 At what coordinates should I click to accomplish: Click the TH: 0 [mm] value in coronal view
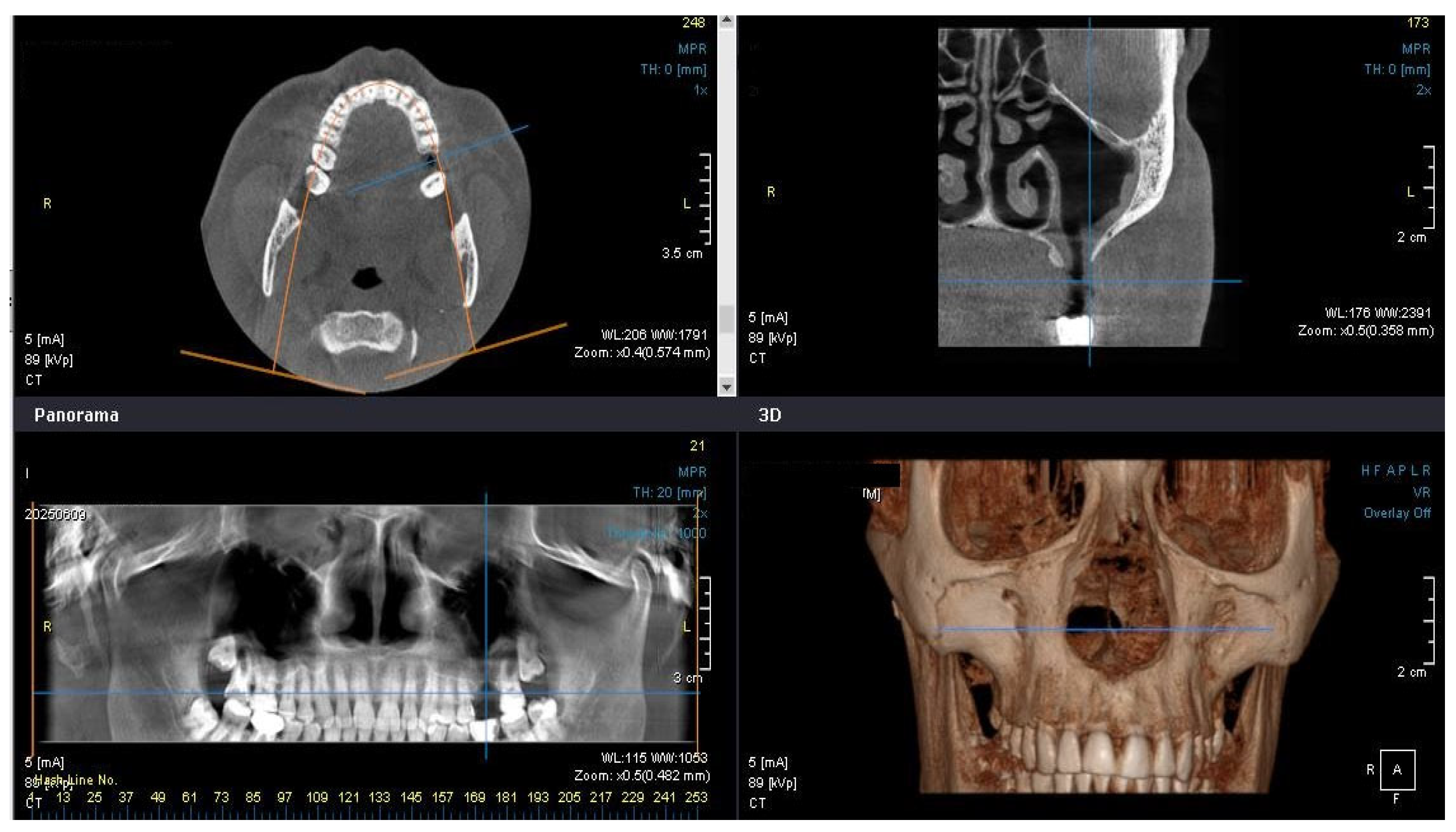click(1397, 70)
